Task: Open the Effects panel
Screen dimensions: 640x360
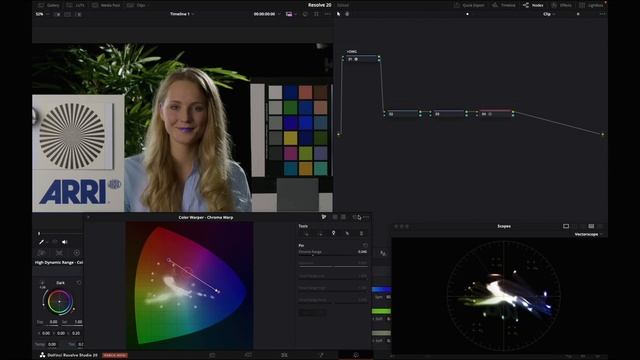Action: [561, 5]
